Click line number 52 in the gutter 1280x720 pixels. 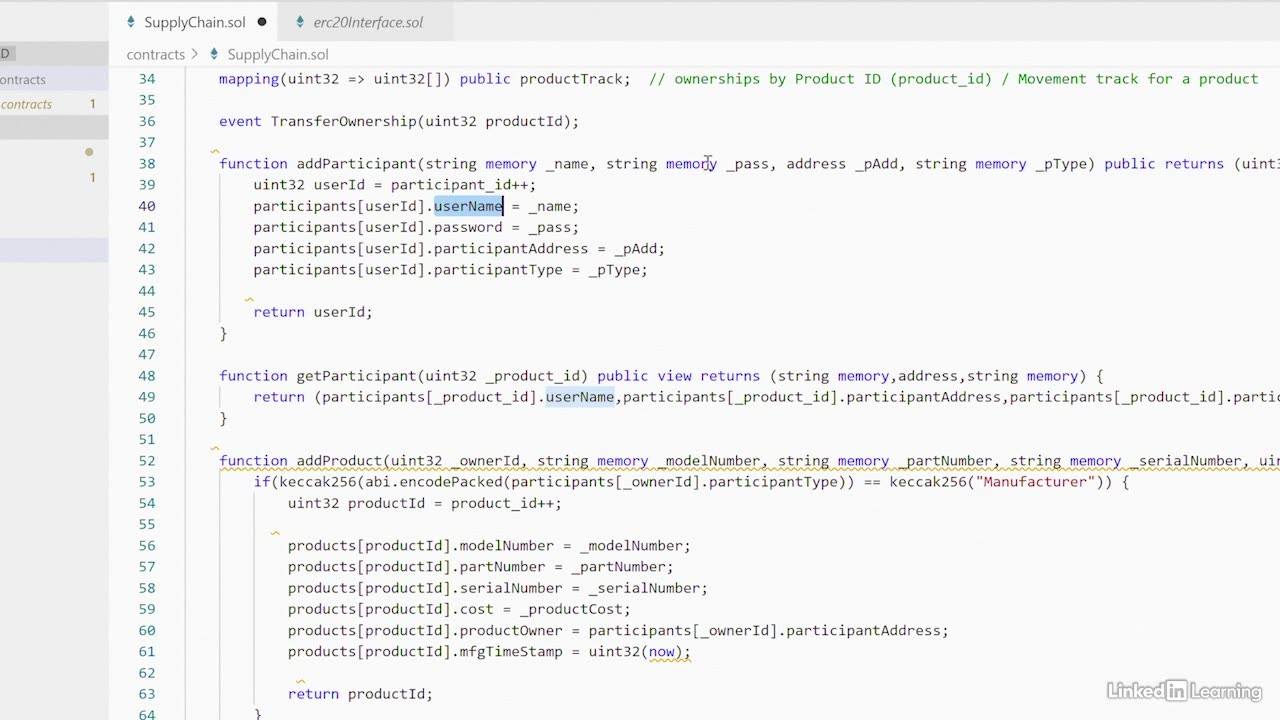[147, 461]
